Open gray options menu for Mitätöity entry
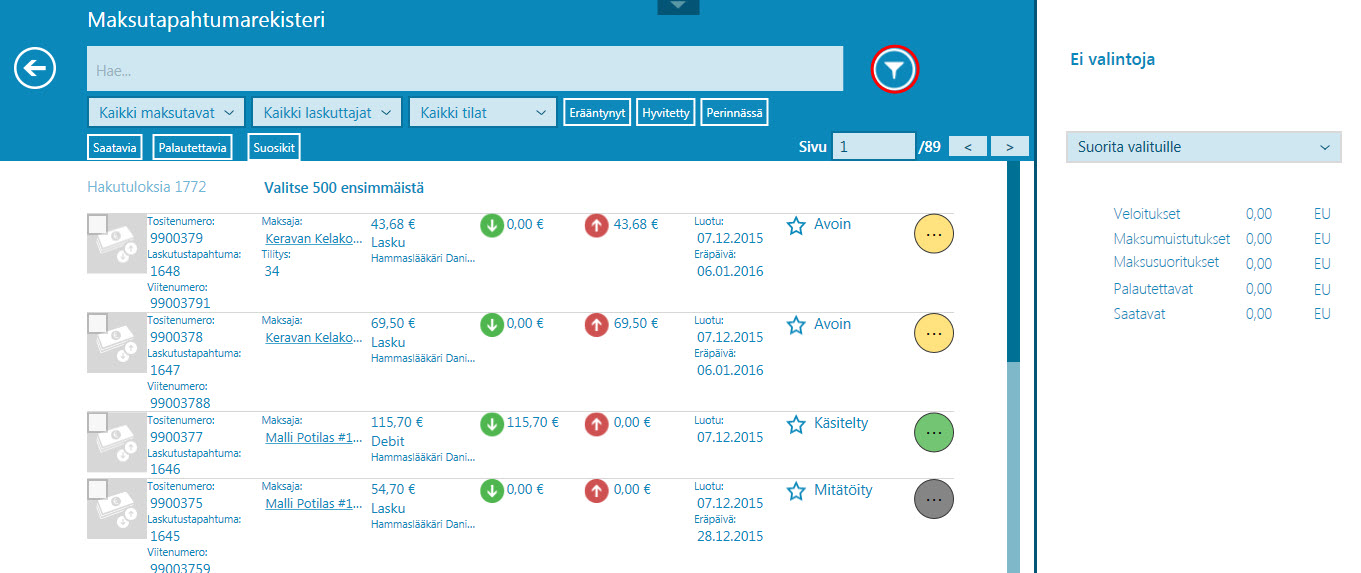This screenshot has width=1361, height=573. (x=934, y=497)
